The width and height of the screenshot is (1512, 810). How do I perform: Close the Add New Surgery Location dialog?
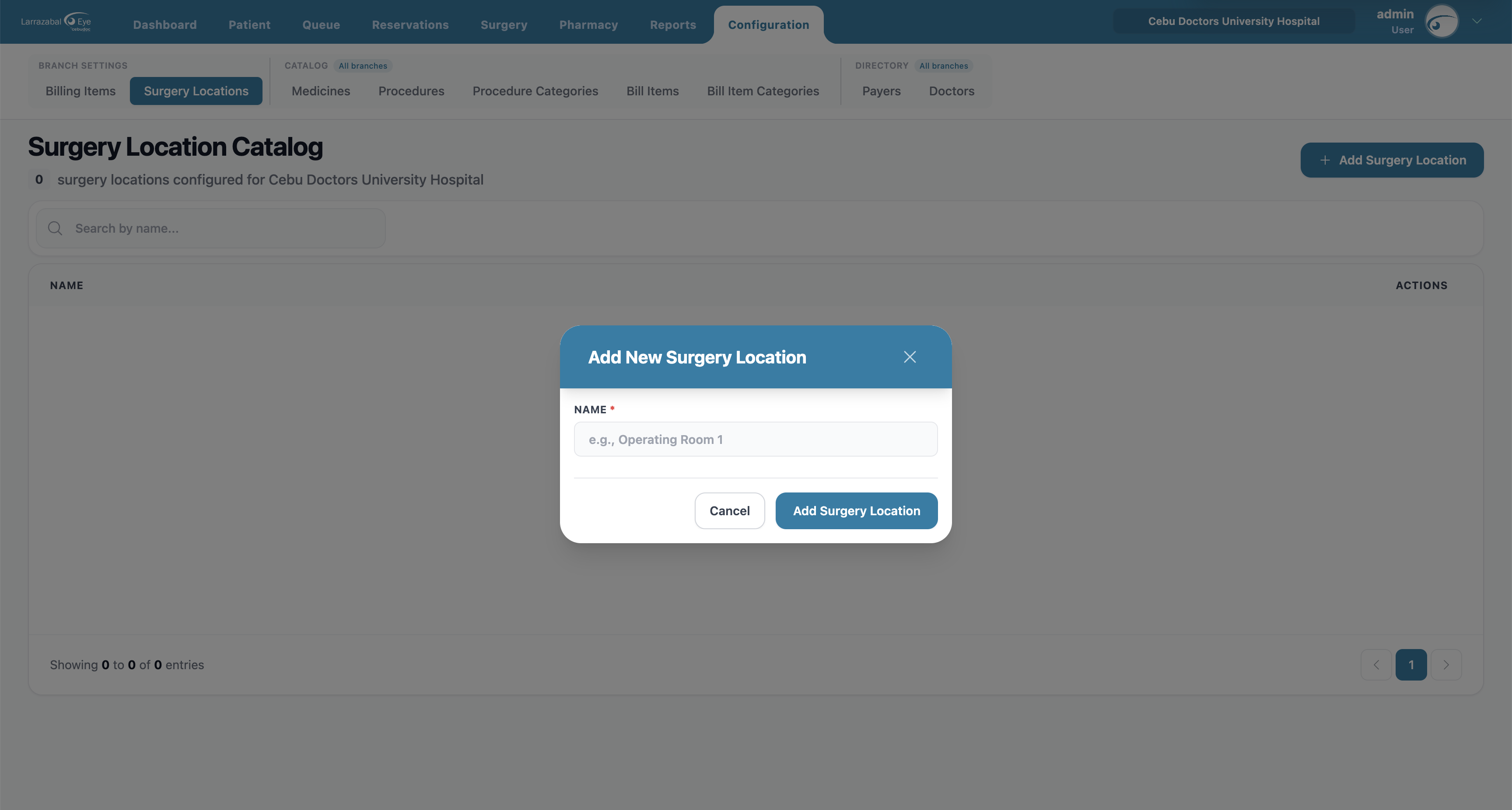click(x=909, y=357)
